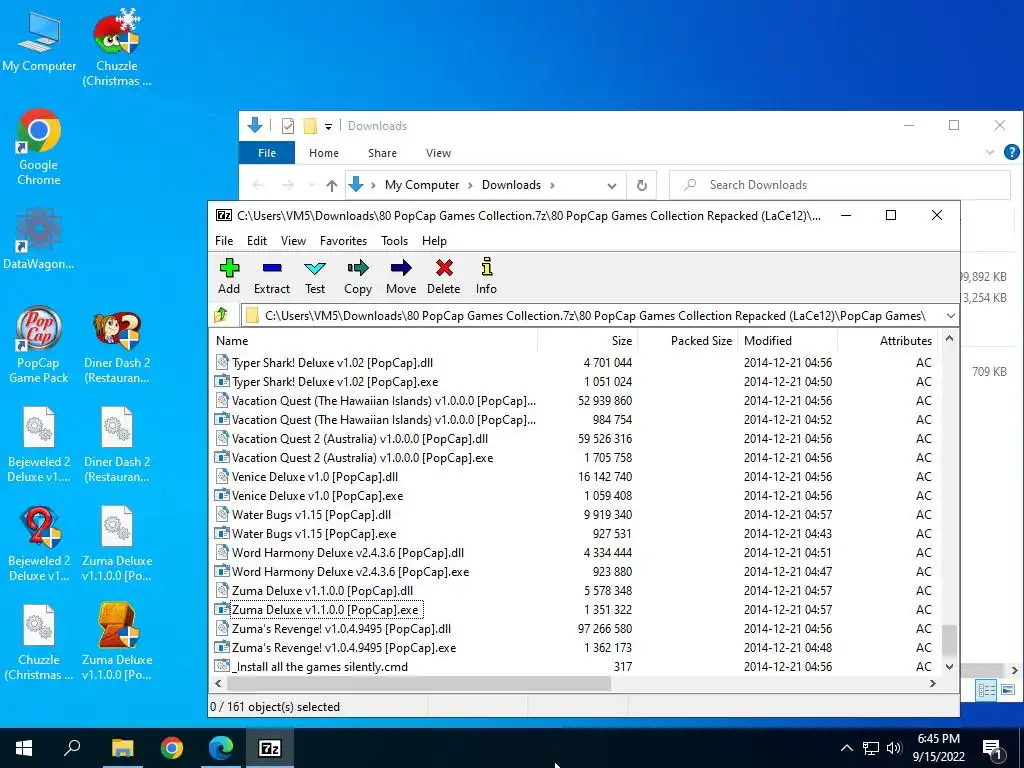Toggle the Explorer quick access properties checkmark icon
1024x768 pixels.
(x=287, y=125)
